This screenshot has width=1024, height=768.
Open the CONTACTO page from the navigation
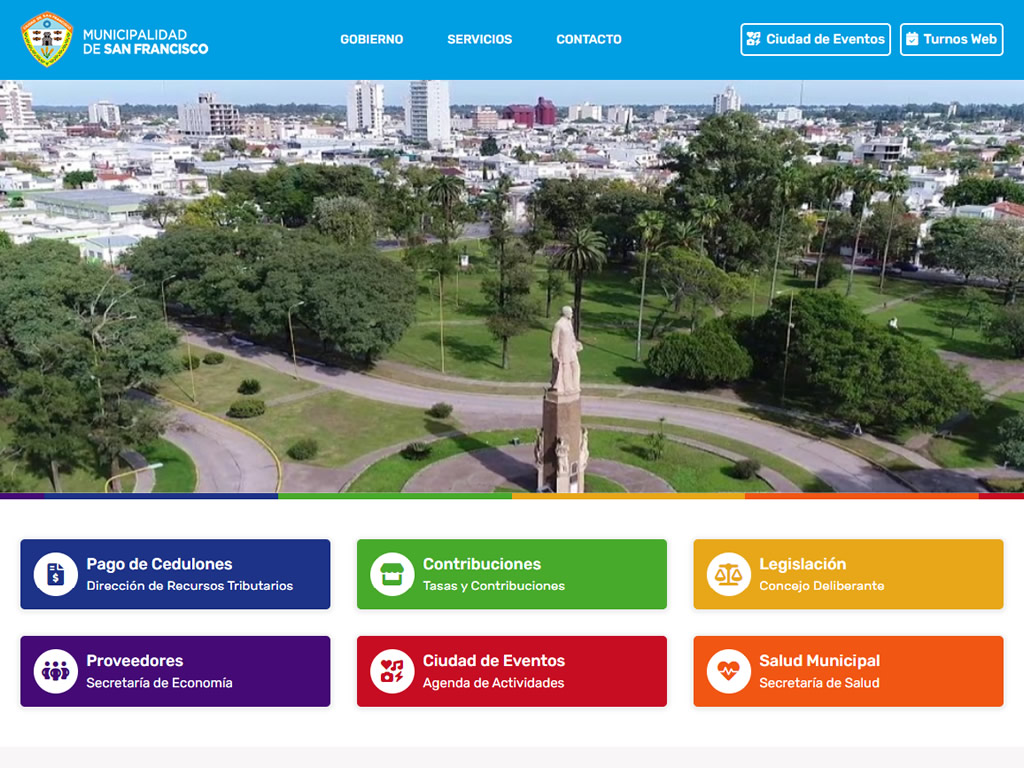(x=588, y=40)
